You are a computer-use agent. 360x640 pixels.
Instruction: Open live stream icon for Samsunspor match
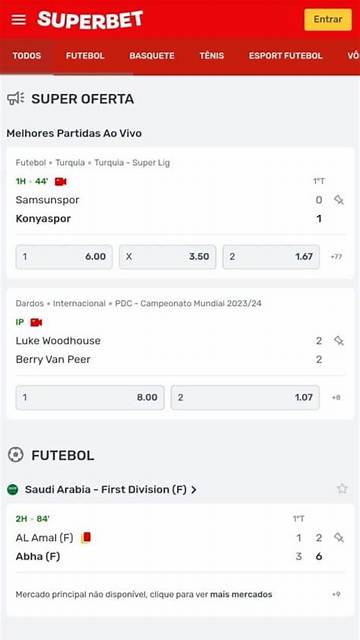(60, 182)
